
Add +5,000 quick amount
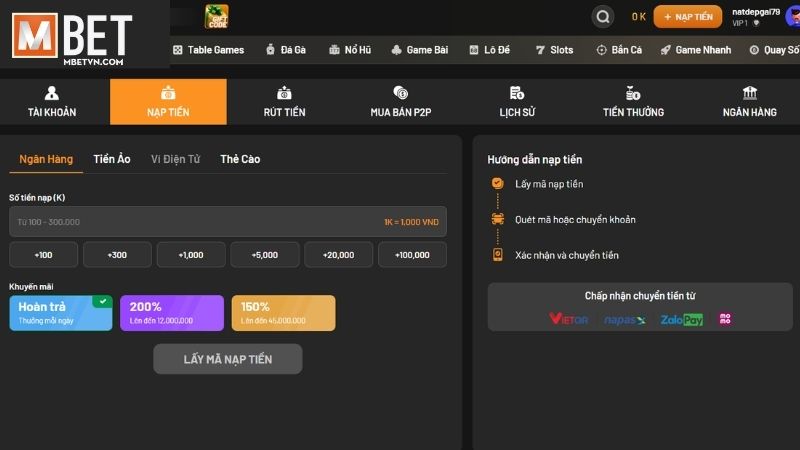click(265, 255)
